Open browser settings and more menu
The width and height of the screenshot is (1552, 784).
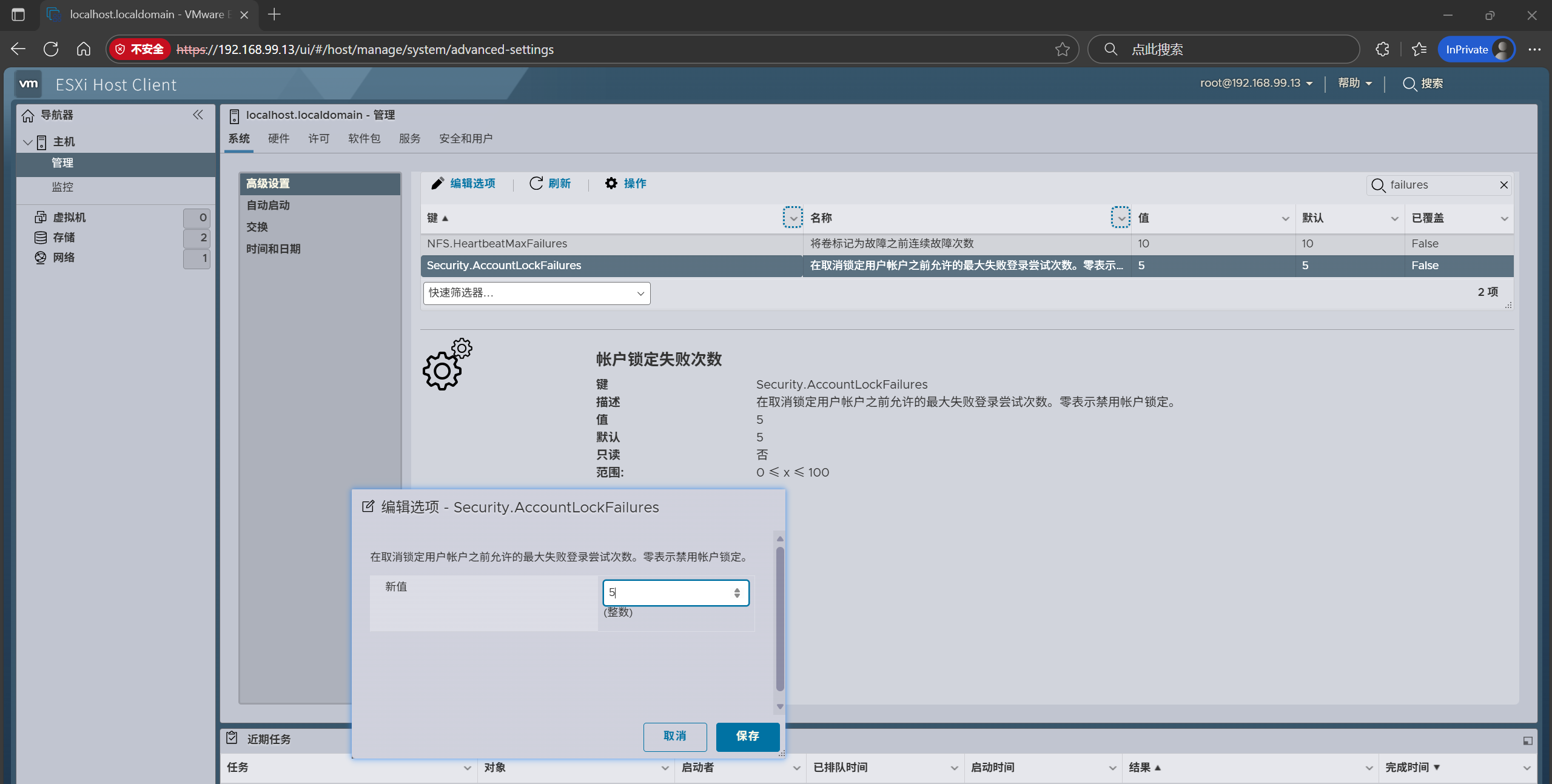coord(1534,49)
